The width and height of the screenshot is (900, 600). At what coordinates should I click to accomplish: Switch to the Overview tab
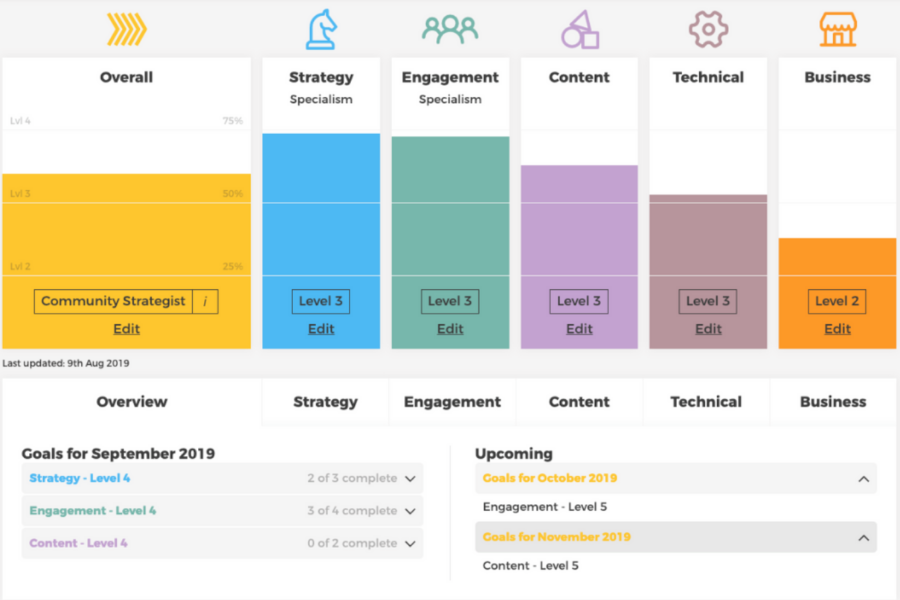132,402
